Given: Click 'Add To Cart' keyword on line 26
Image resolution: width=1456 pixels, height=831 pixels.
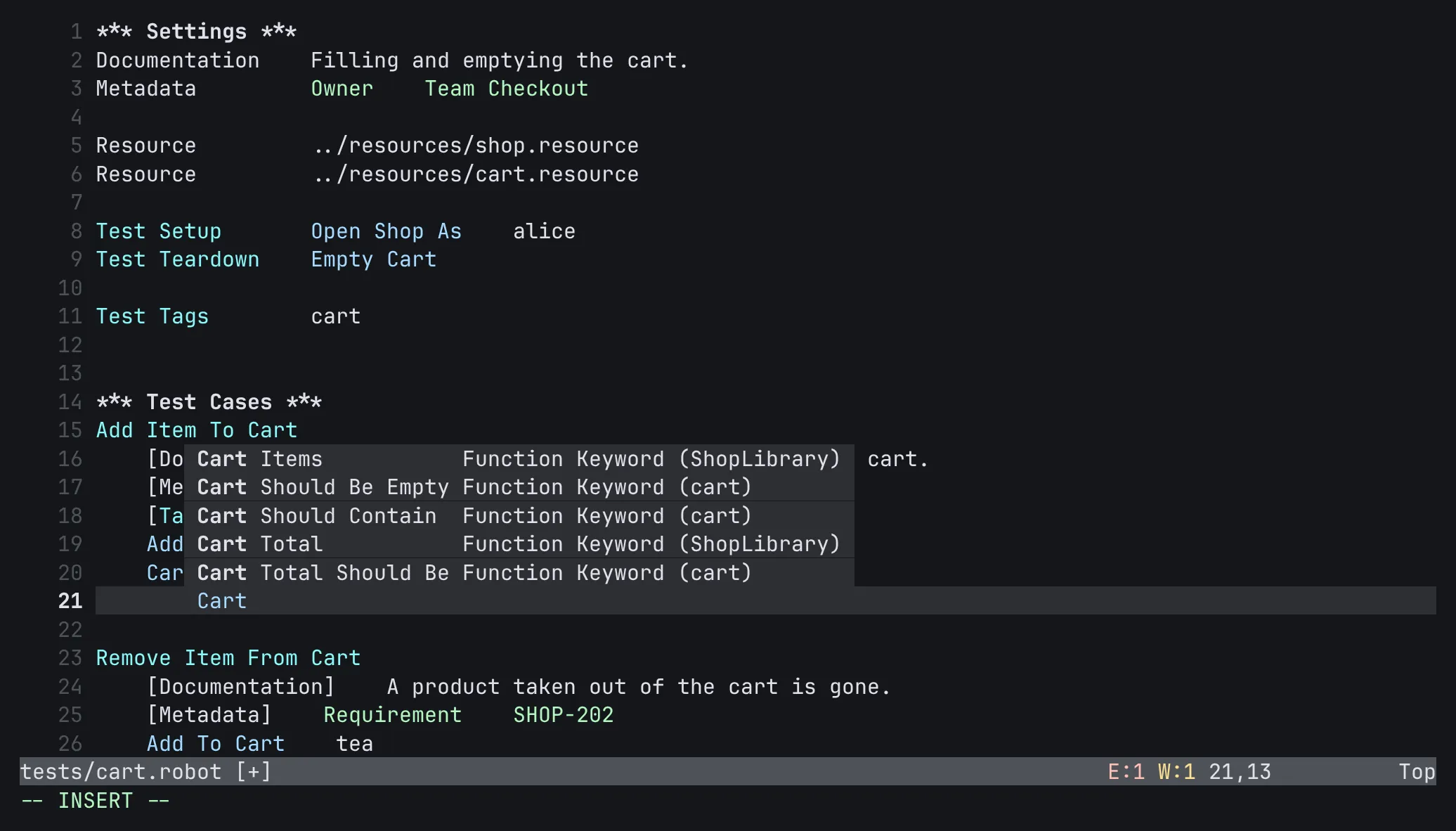Looking at the screenshot, I should coord(216,743).
